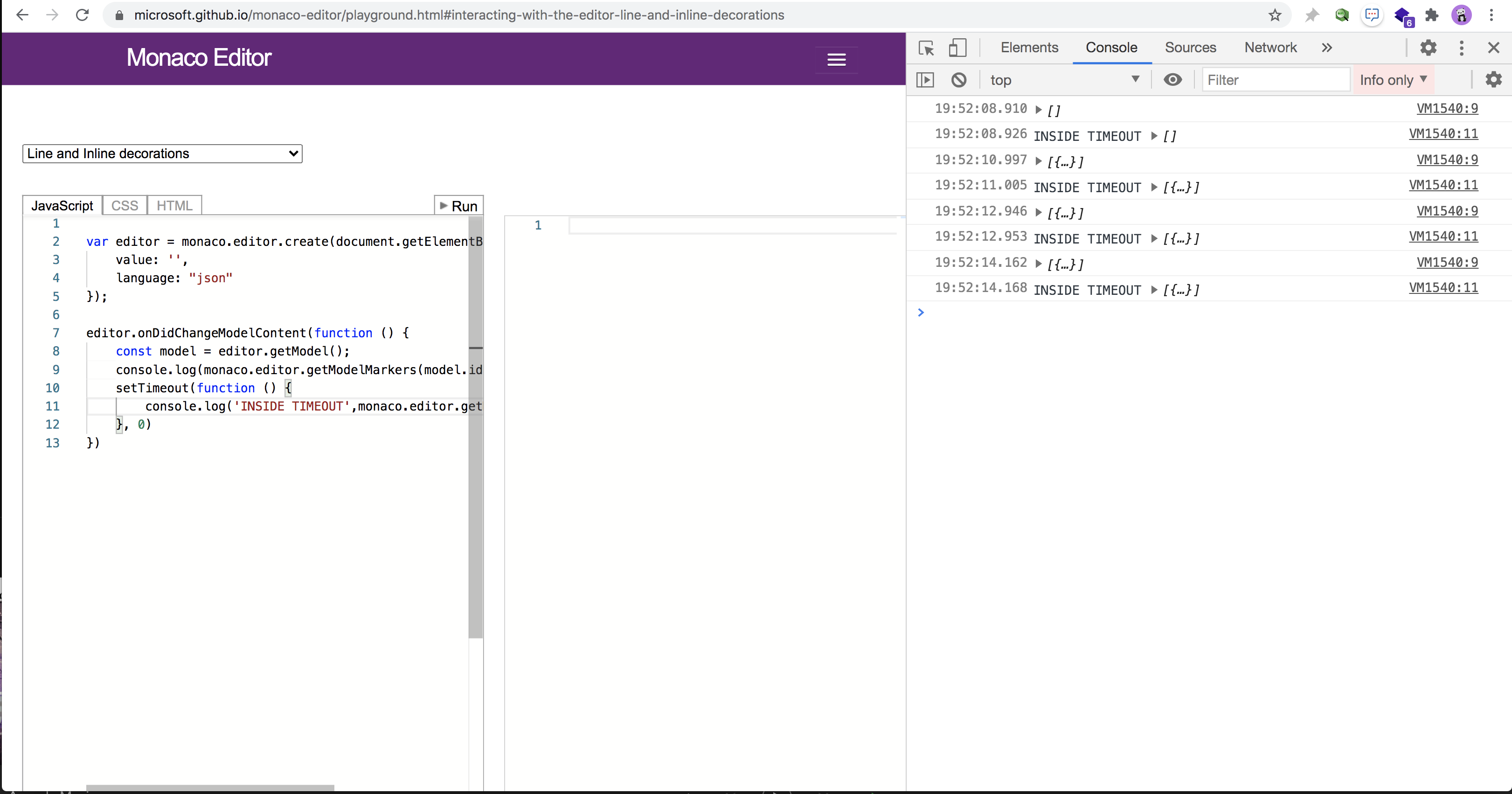Open the VM1540:11 source link
This screenshot has width=1512, height=794.
pyautogui.click(x=1444, y=133)
